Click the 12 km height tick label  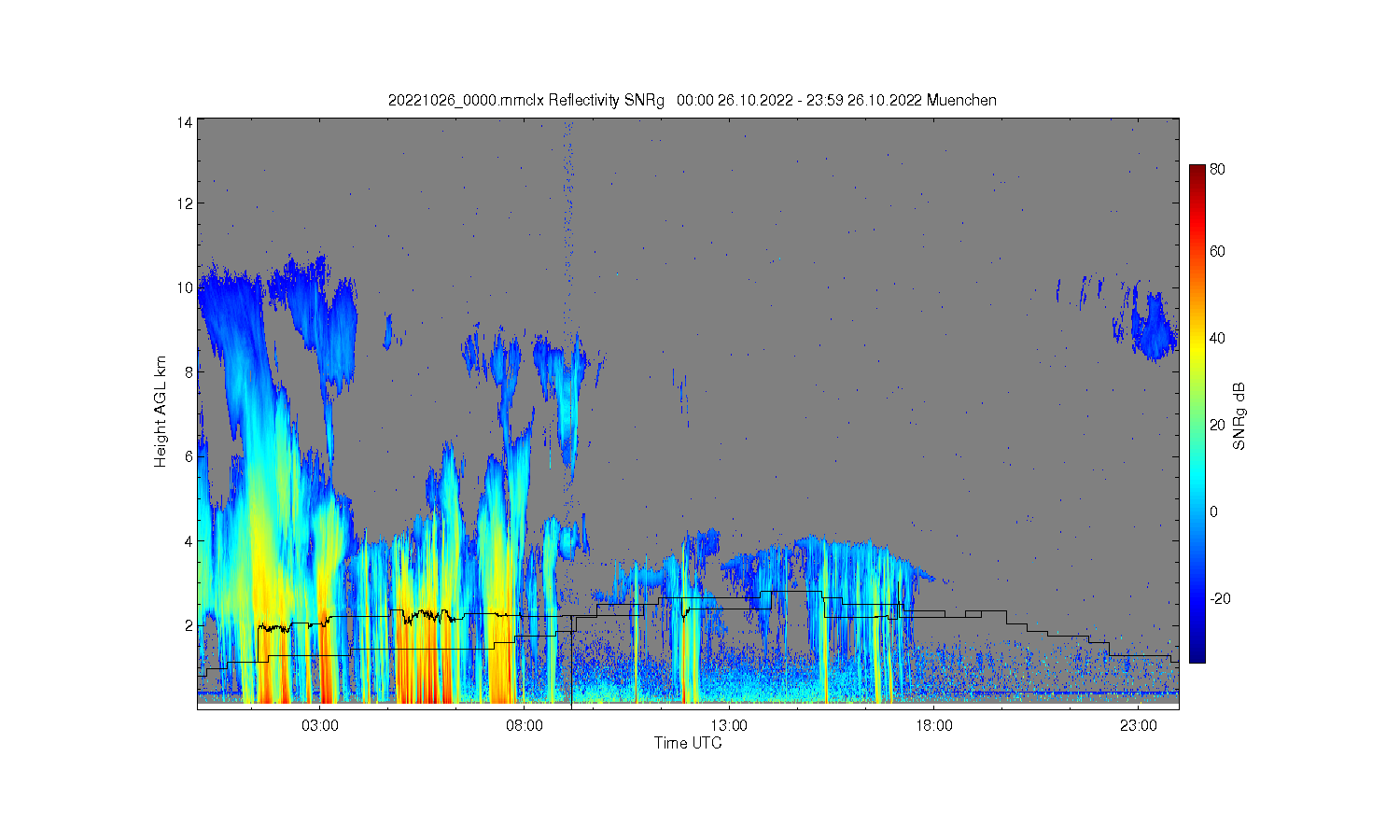(x=186, y=203)
